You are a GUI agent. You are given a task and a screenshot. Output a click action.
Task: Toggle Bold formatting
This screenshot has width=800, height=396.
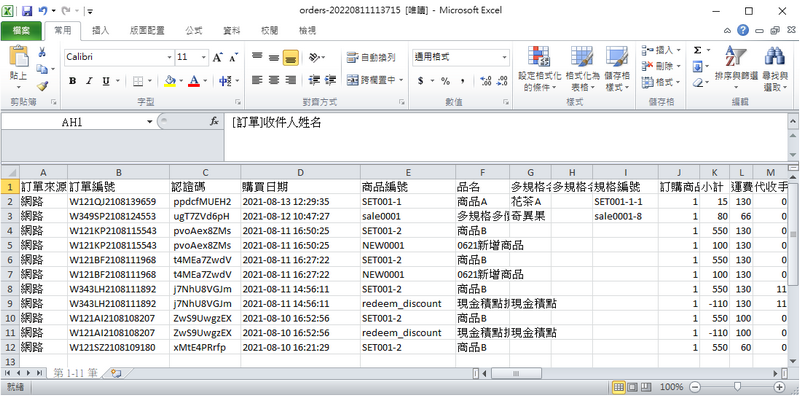(72, 81)
